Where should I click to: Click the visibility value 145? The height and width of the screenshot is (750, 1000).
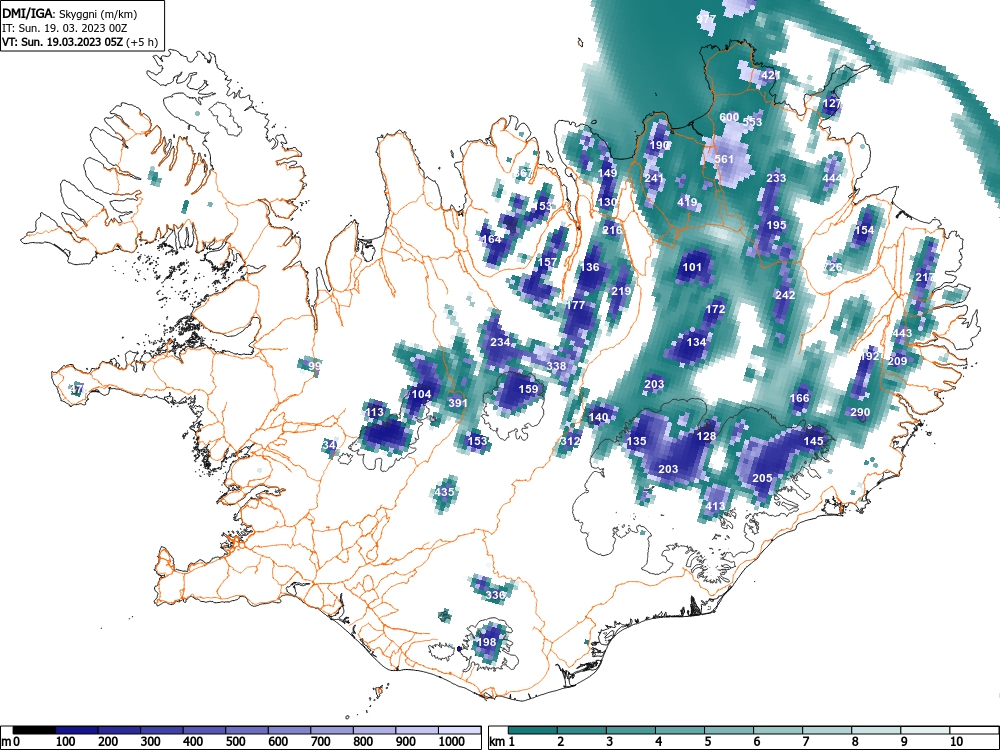[814, 441]
